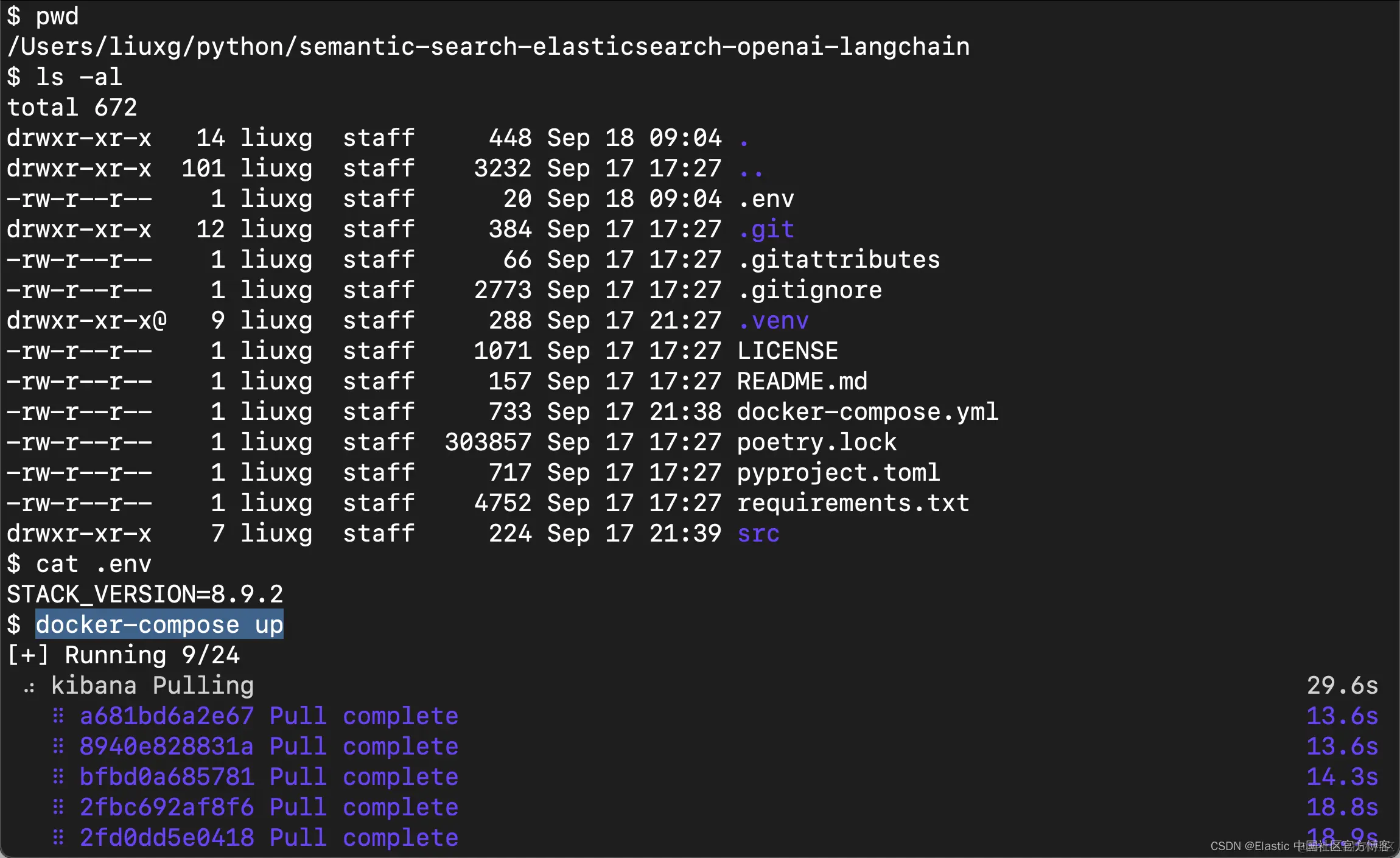Click the poetry.lock filename
The height and width of the screenshot is (858, 1400).
coord(816,442)
